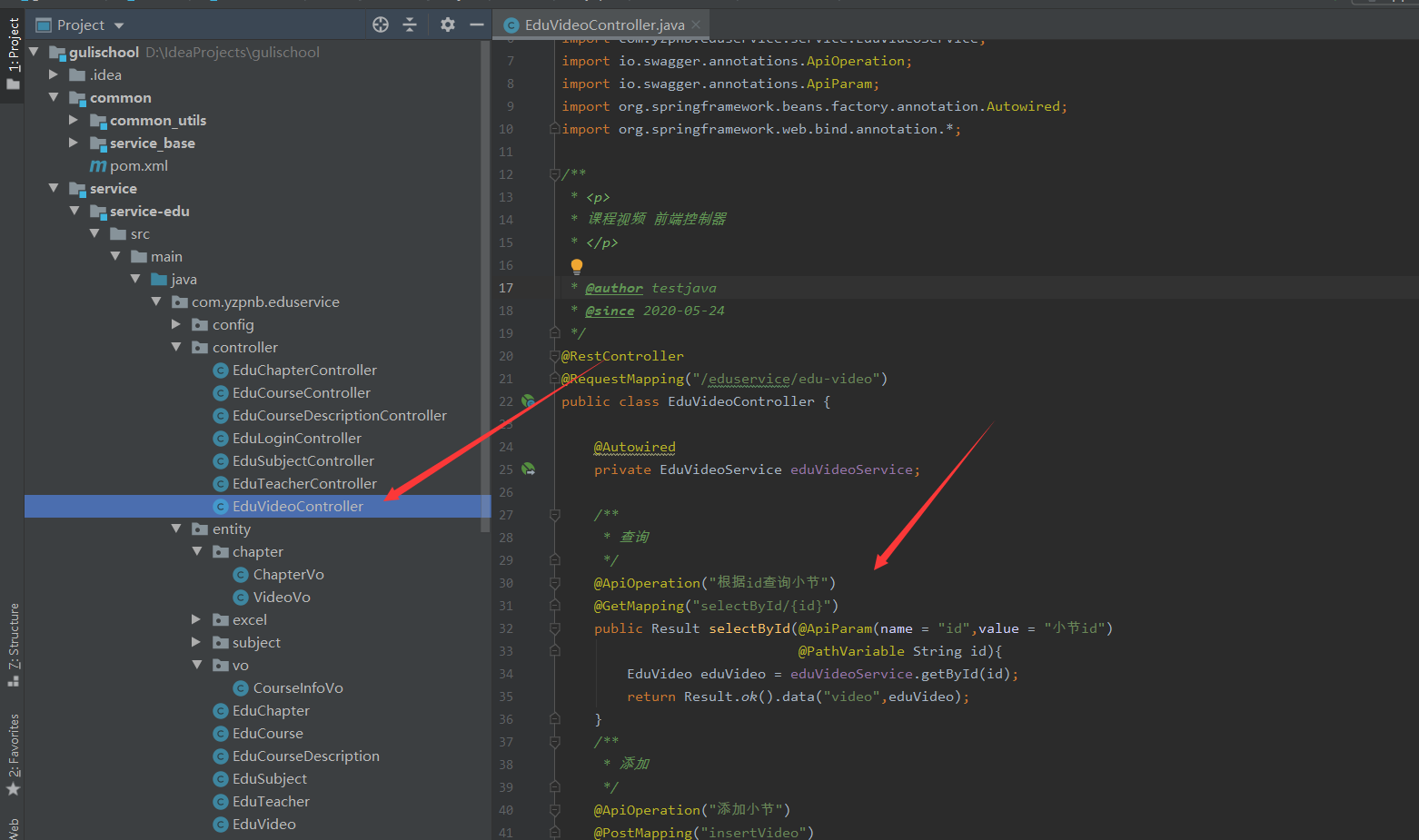Click the @Autowired annotation
The height and width of the screenshot is (840, 1419).
[x=634, y=447]
